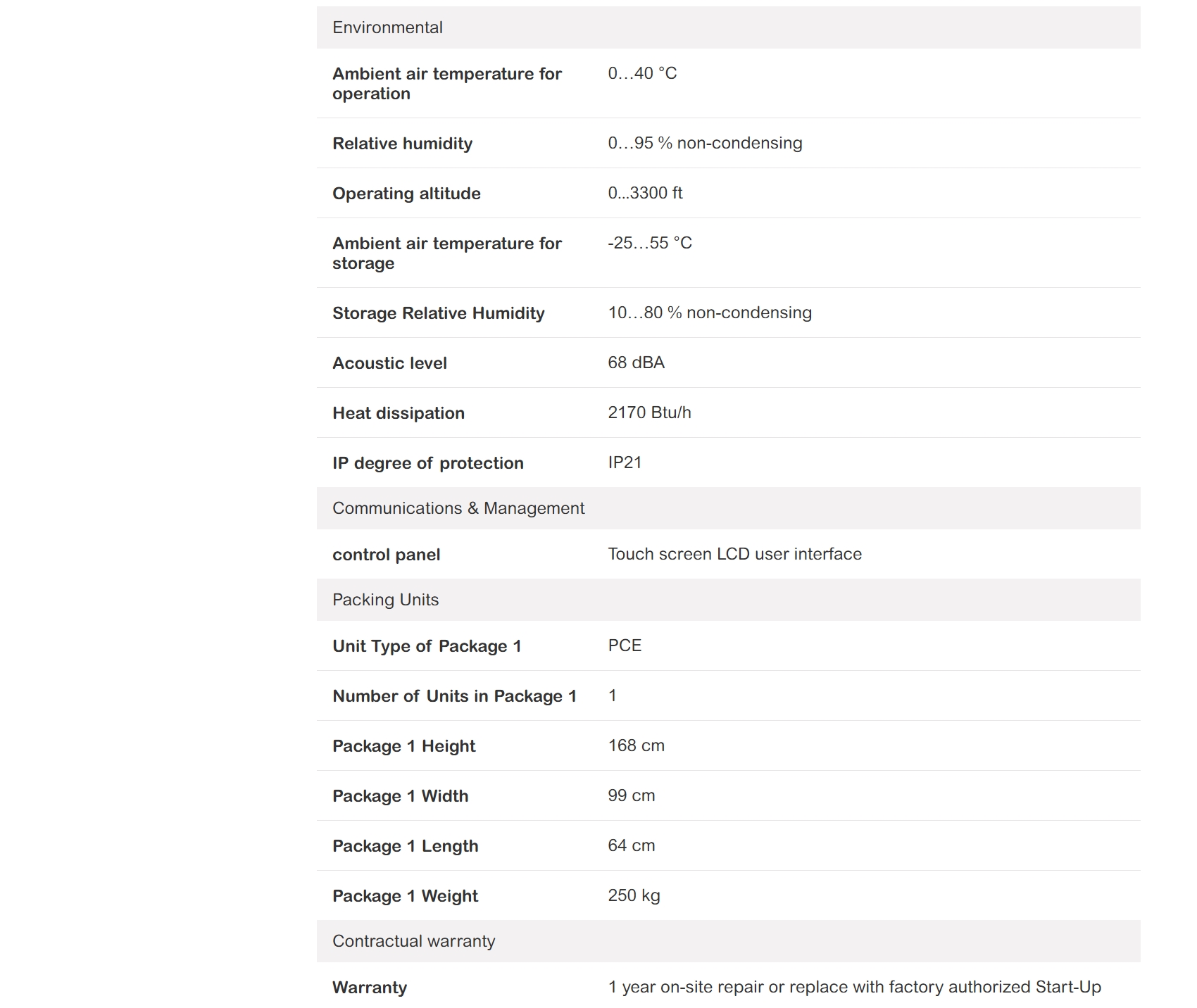Click the 250 kg package weight value

point(634,895)
